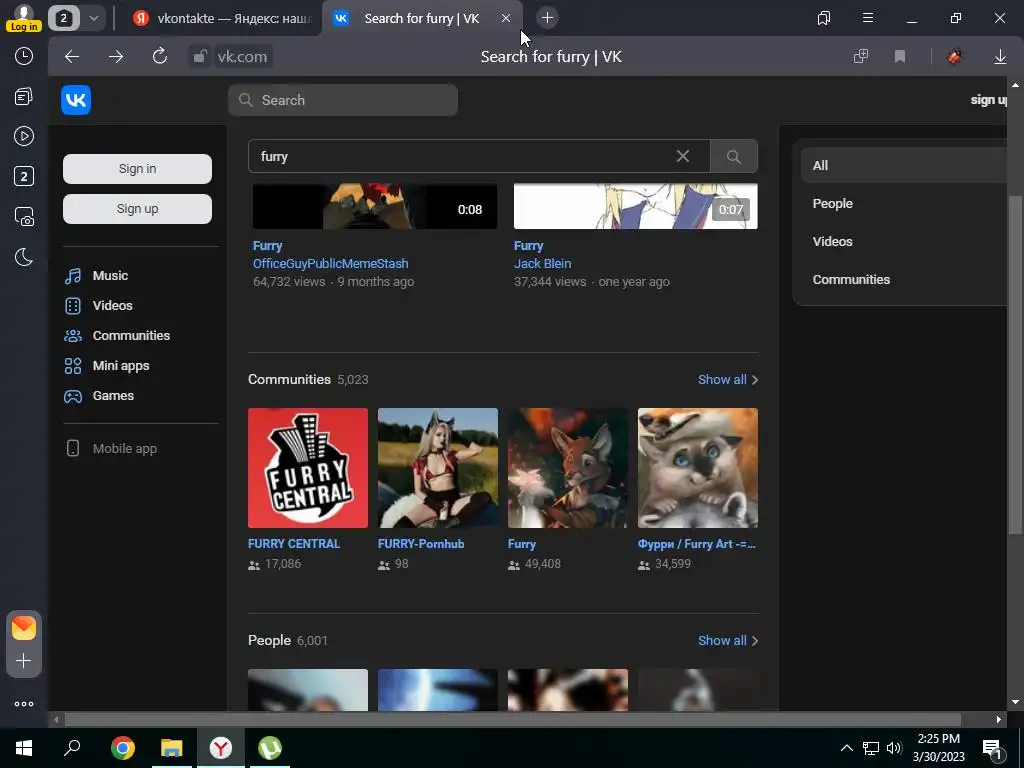Click the Mobile app link
The width and height of the screenshot is (1024, 768).
(124, 449)
